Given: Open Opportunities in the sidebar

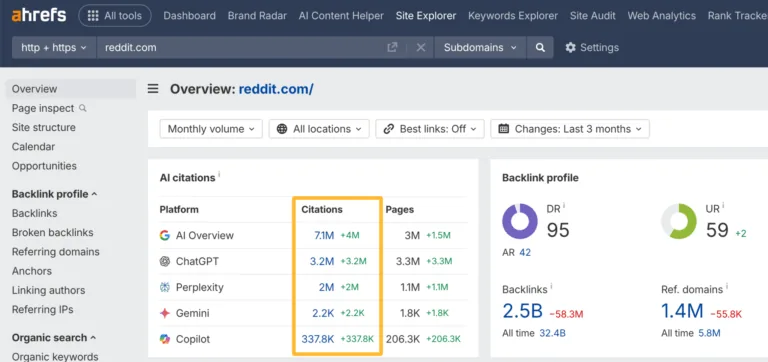Looking at the screenshot, I should (x=44, y=166).
